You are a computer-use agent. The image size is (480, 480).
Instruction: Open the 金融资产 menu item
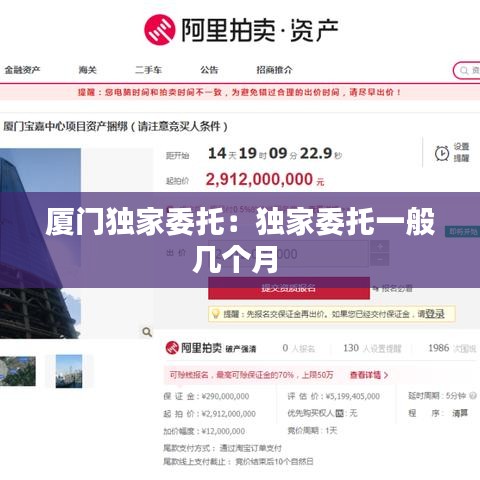click(x=22, y=70)
